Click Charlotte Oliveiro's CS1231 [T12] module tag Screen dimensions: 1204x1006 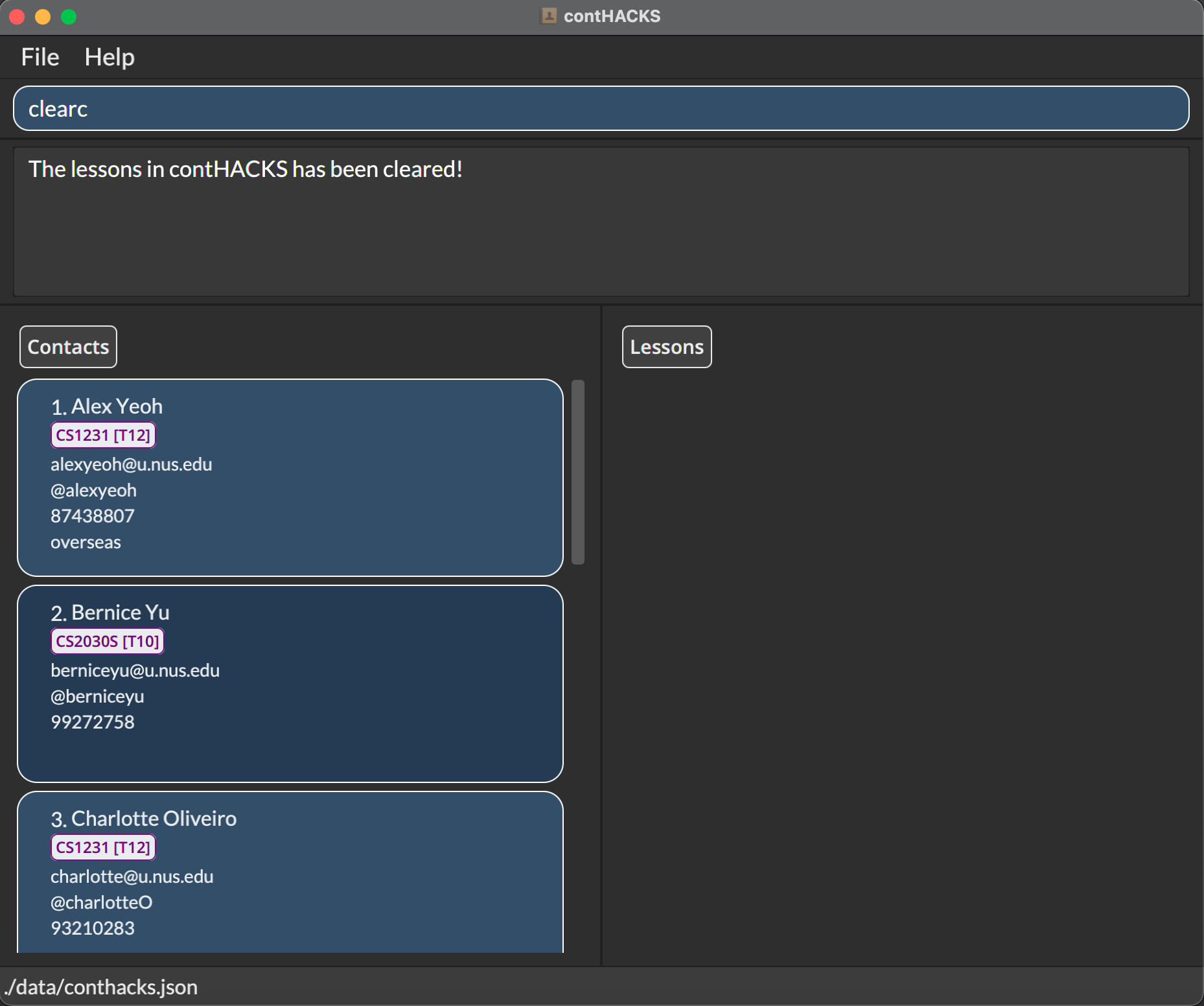pyautogui.click(x=103, y=847)
